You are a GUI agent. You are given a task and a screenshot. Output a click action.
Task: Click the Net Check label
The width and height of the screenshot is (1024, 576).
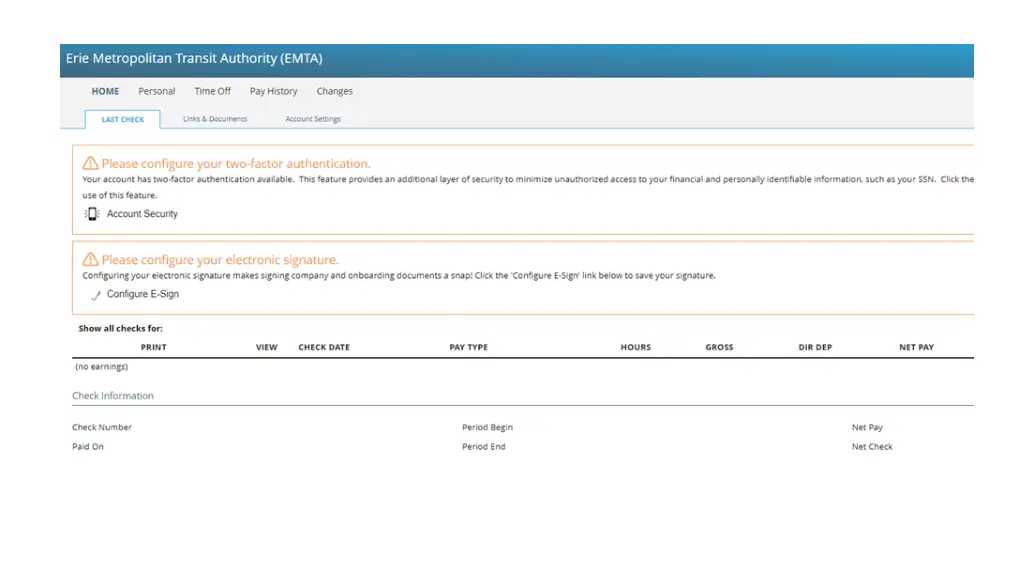pos(872,447)
